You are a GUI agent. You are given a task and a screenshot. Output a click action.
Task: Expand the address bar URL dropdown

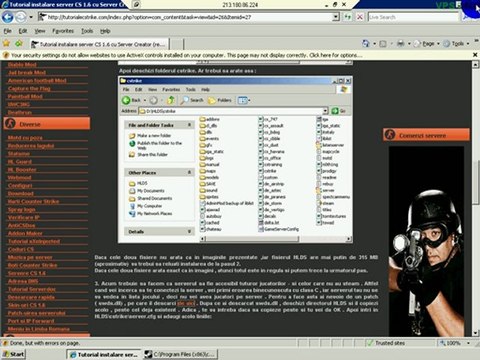(336, 17)
